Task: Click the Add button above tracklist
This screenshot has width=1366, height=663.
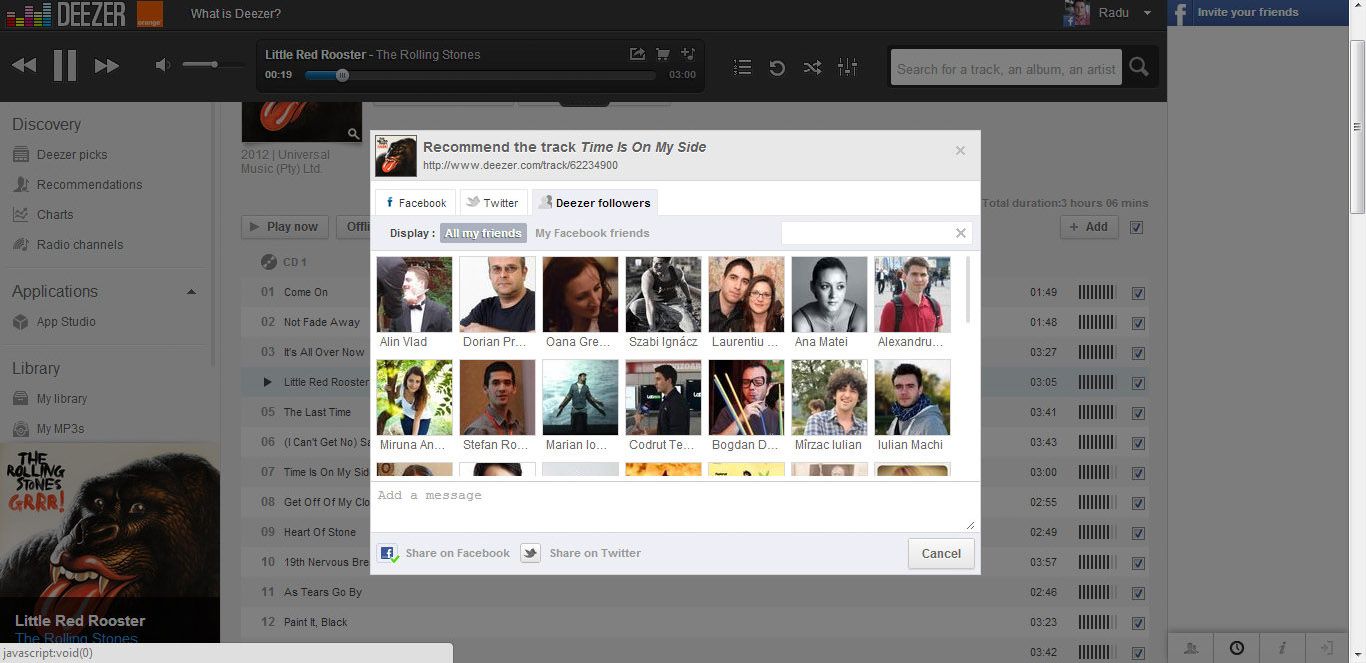Action: (x=1090, y=227)
